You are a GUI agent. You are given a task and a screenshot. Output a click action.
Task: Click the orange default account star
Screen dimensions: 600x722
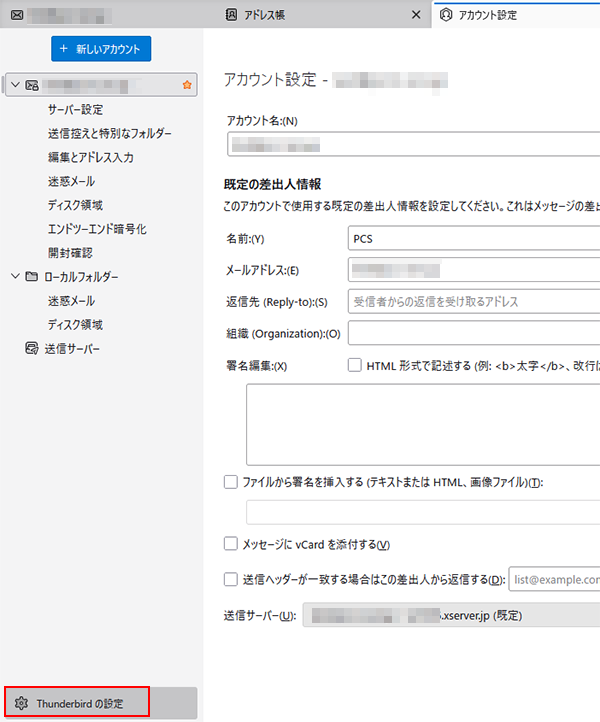pyautogui.click(x=187, y=85)
